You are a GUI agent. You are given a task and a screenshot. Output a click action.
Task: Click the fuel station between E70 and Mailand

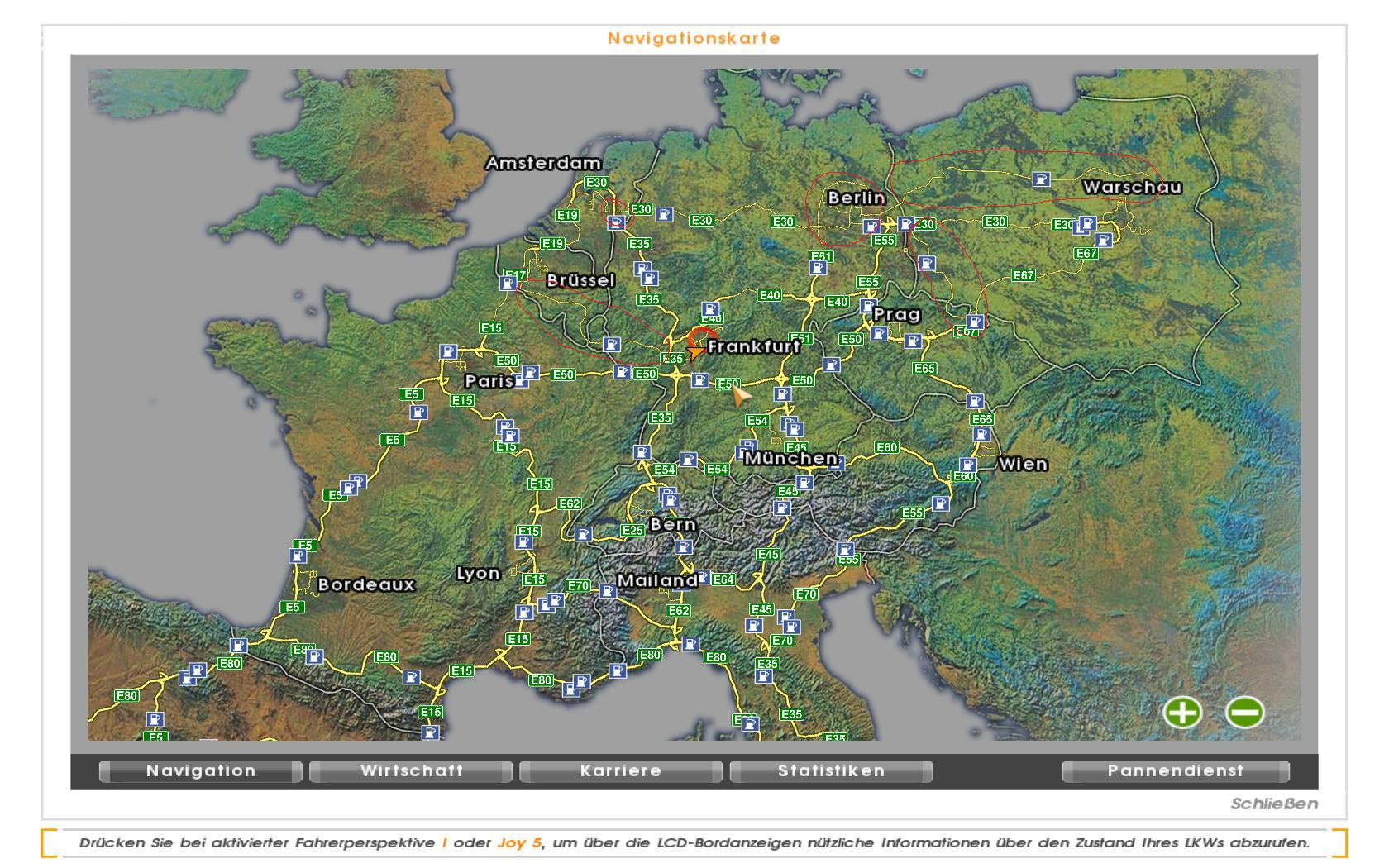[608, 591]
